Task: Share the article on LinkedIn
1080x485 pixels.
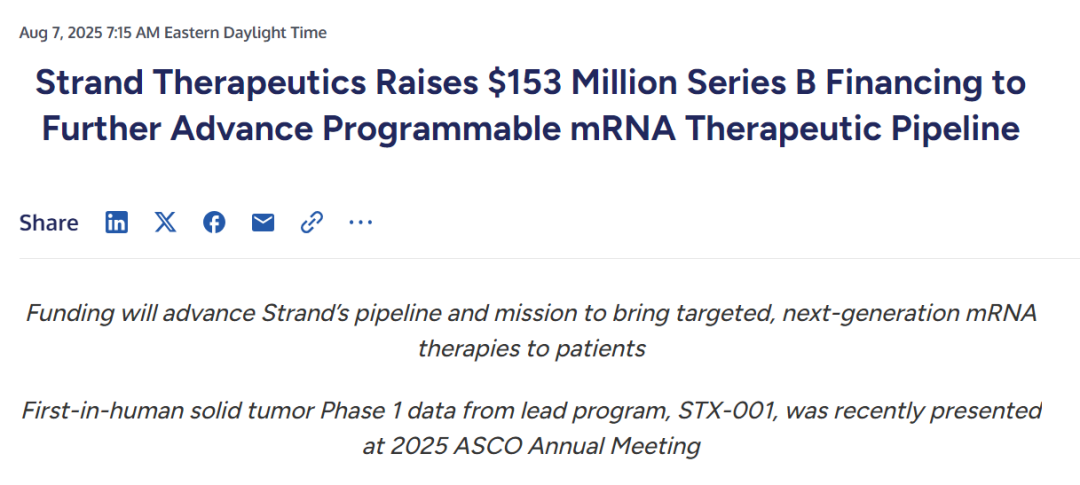Action: (117, 222)
